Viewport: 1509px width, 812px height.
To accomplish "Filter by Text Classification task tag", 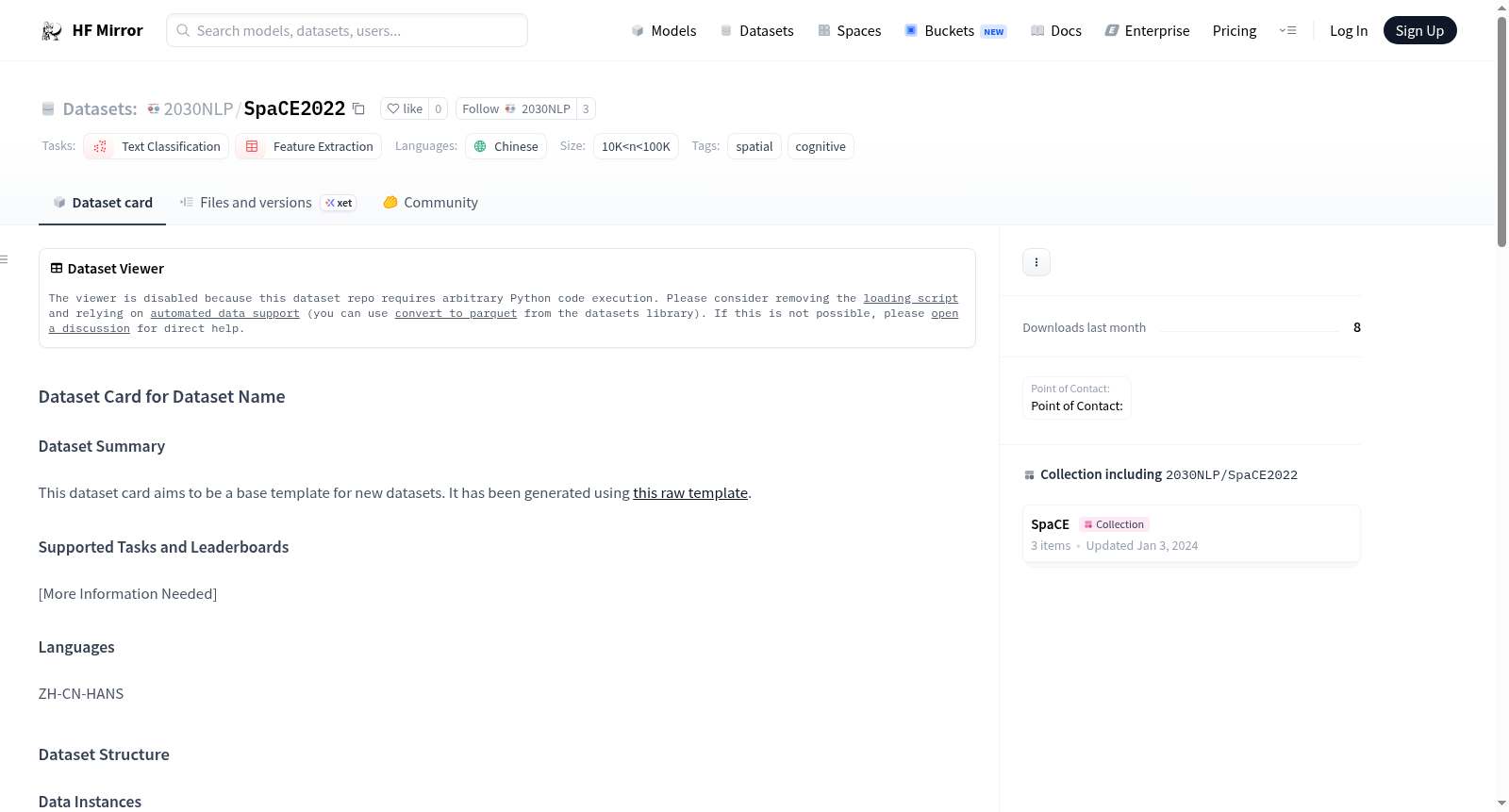I will coord(157,146).
